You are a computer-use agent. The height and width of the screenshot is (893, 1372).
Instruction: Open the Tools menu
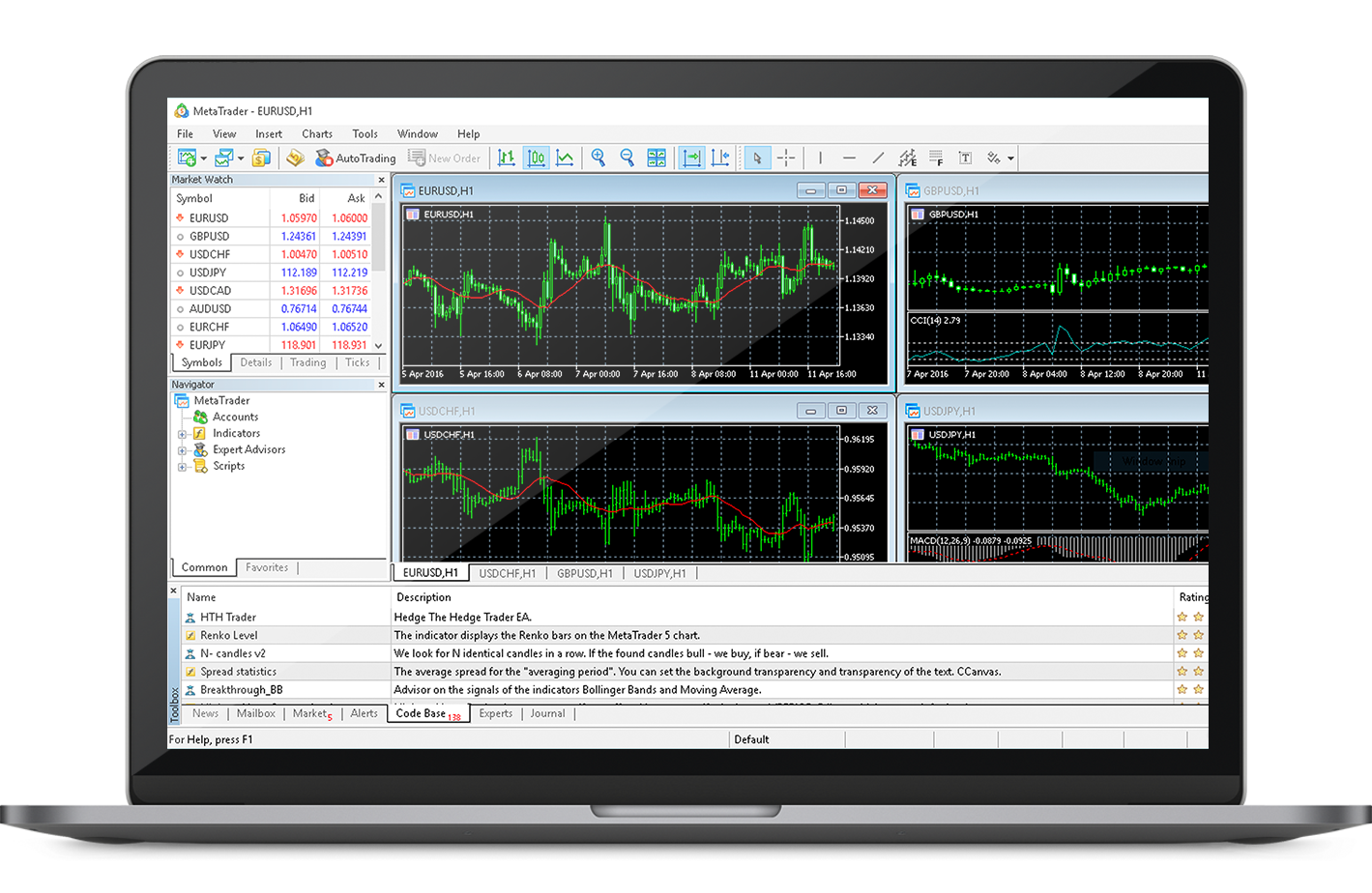pyautogui.click(x=365, y=133)
